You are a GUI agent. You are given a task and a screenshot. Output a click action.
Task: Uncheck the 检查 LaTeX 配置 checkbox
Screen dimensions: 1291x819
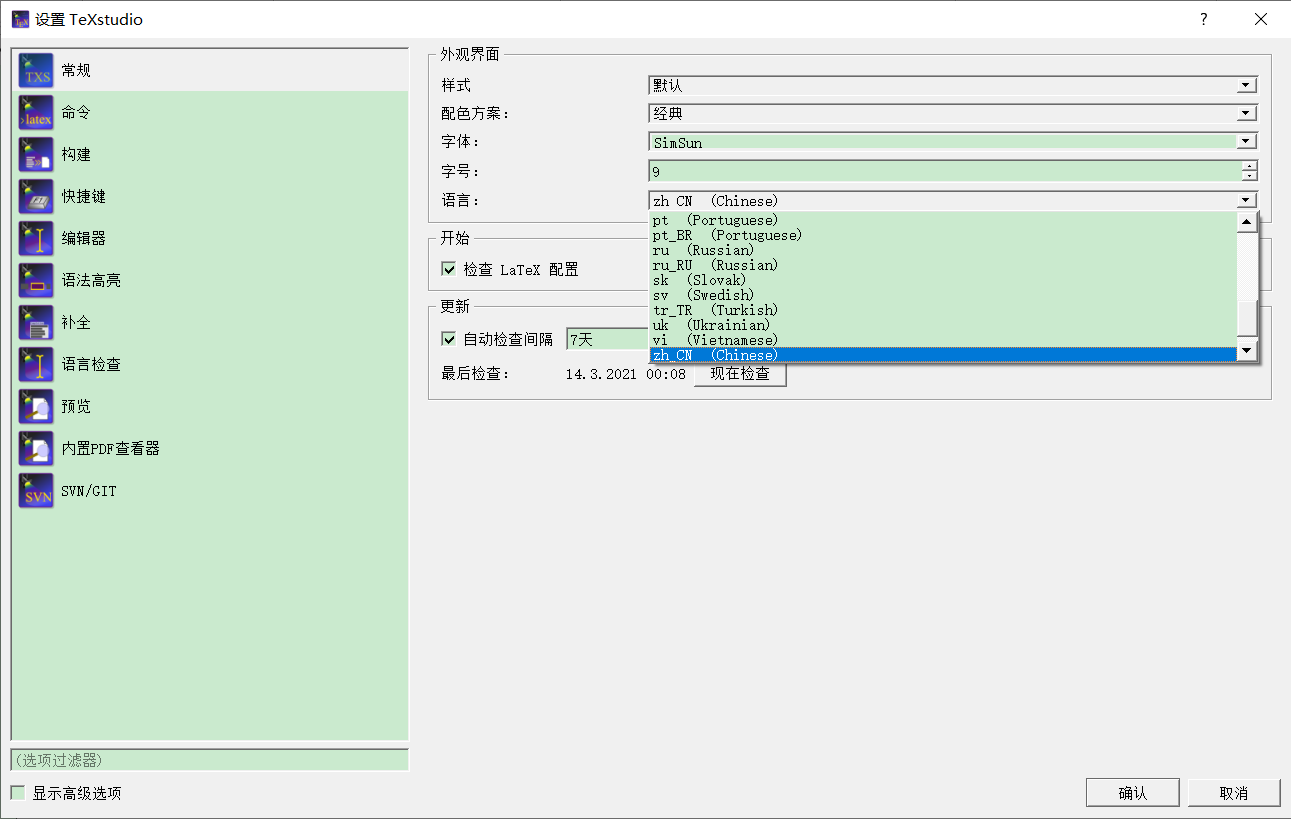pos(448,269)
